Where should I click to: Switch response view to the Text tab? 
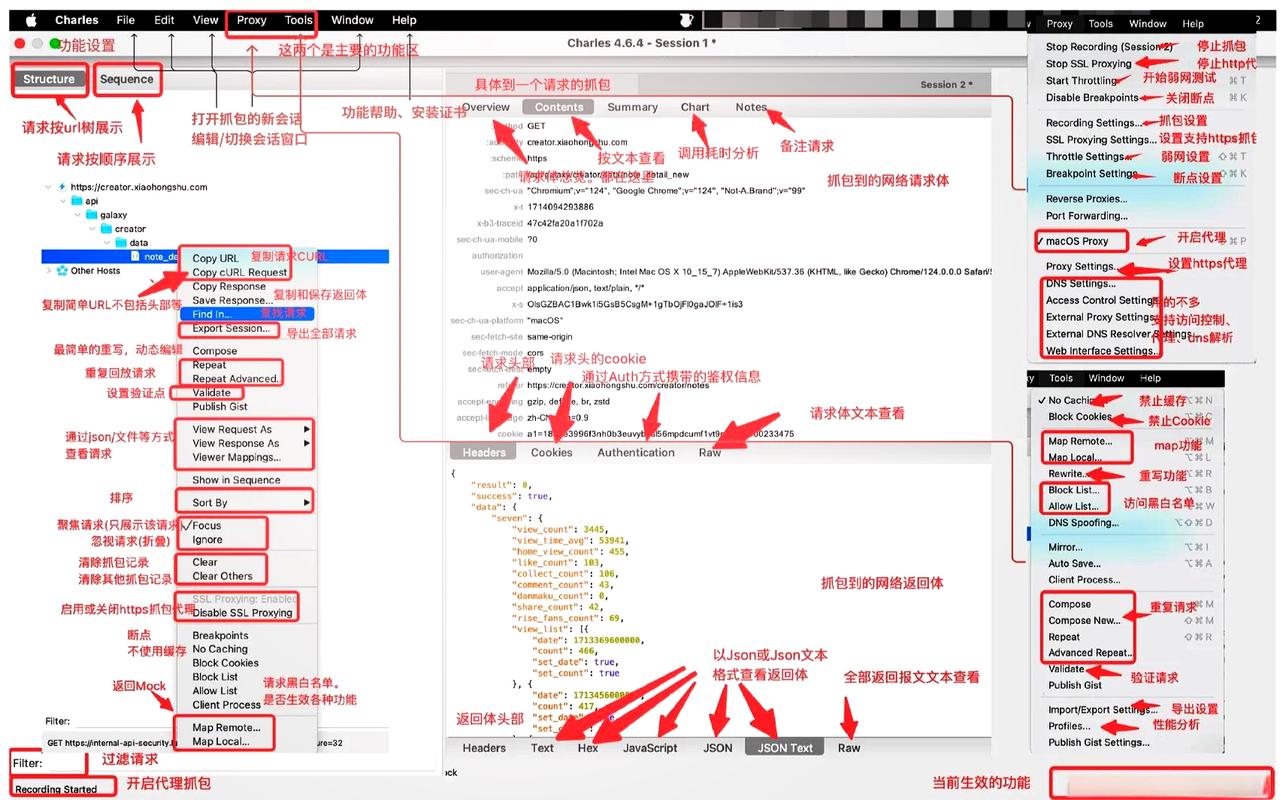pyautogui.click(x=543, y=748)
